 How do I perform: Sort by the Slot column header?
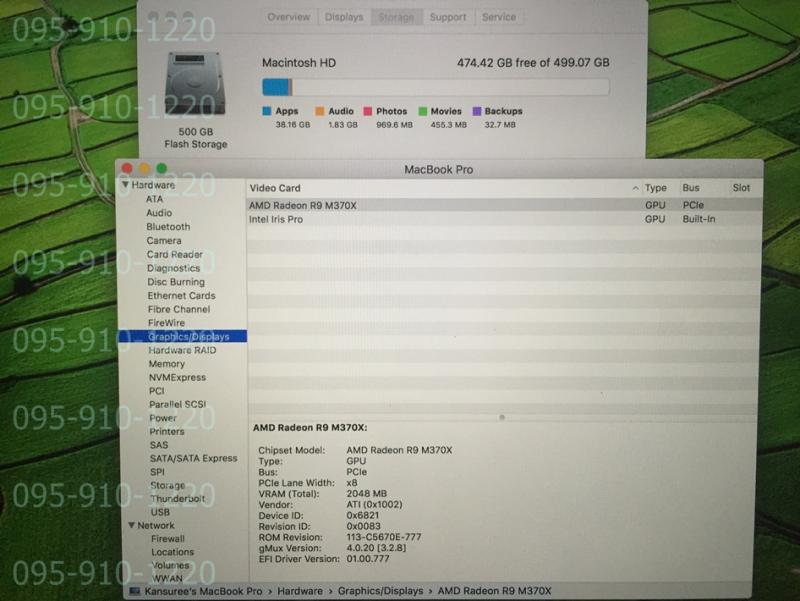741,188
